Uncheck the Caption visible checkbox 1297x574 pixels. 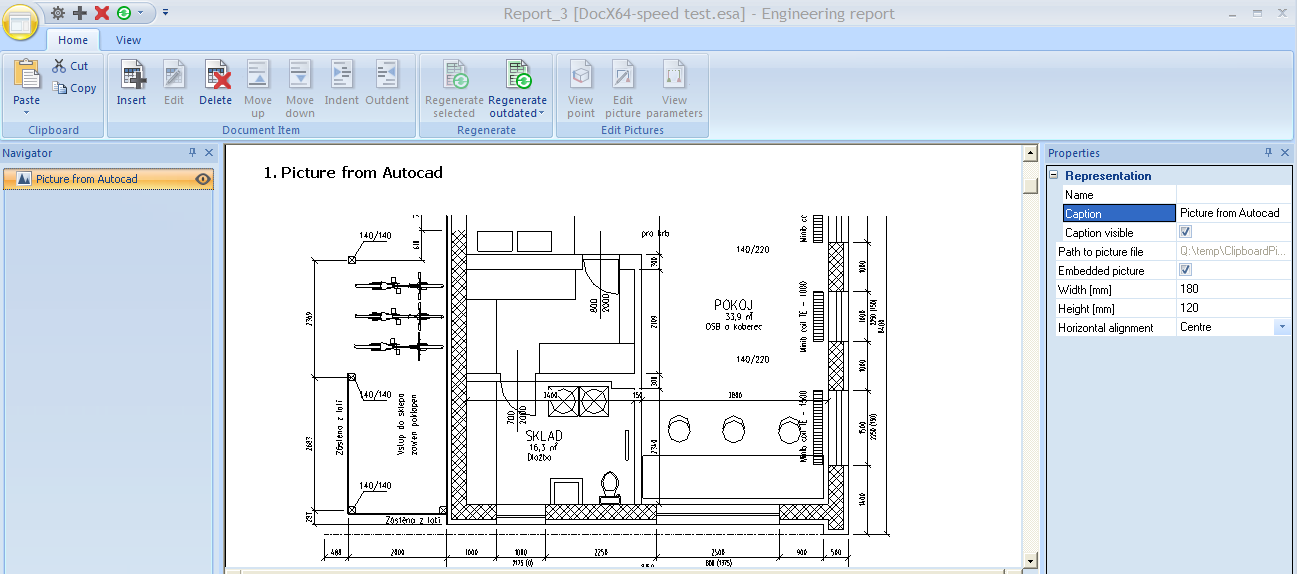coord(1186,232)
